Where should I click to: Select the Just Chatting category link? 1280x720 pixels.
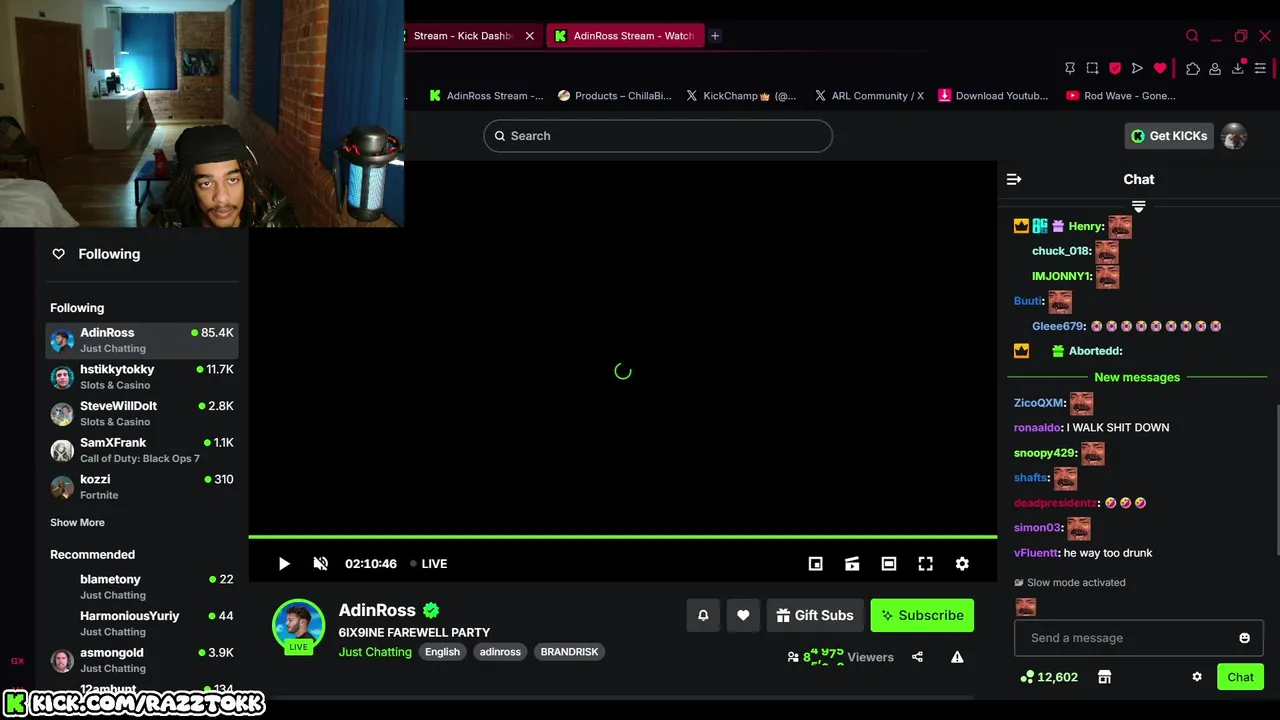(x=375, y=652)
